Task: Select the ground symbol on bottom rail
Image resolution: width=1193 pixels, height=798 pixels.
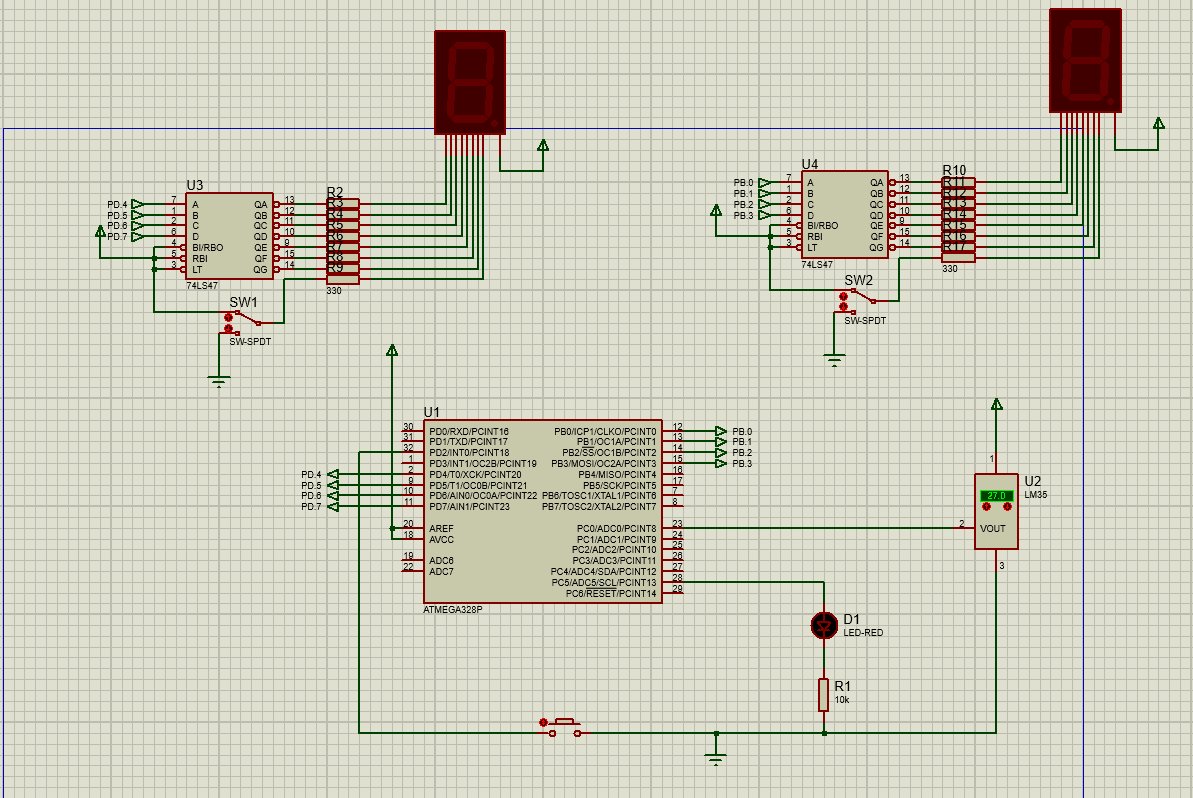Action: 716,759
